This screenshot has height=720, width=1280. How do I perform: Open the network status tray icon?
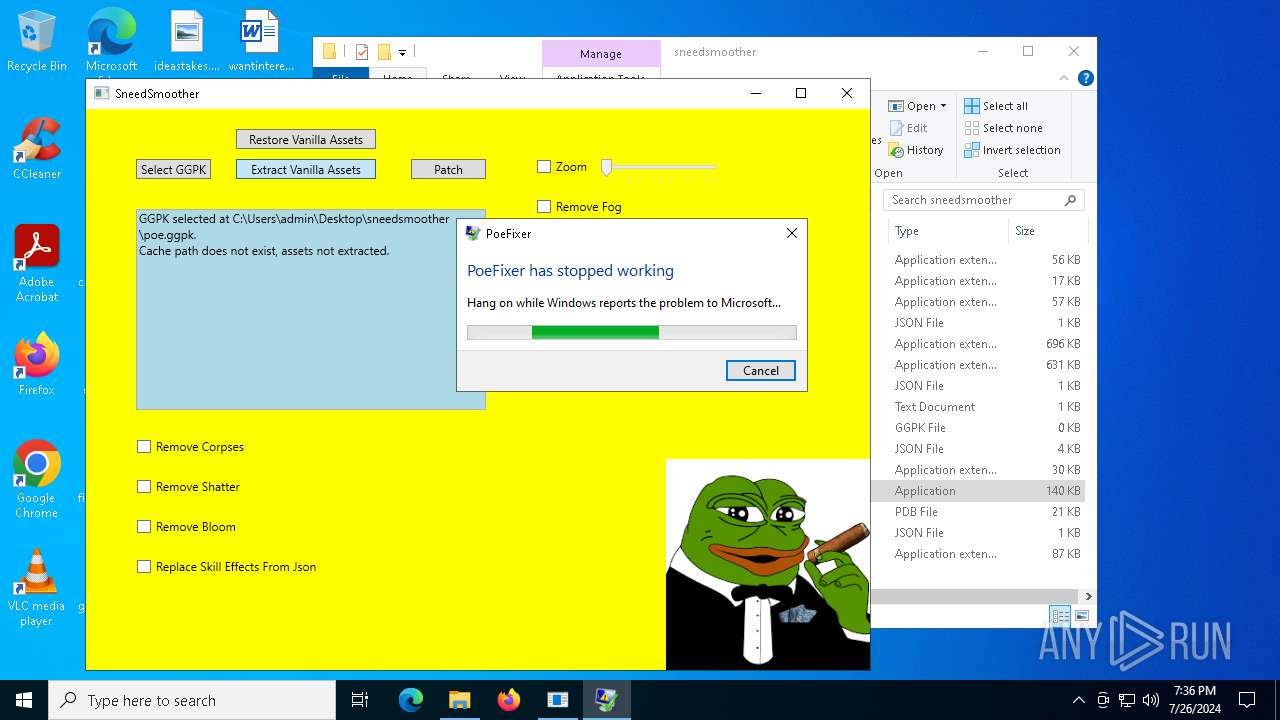[1127, 700]
